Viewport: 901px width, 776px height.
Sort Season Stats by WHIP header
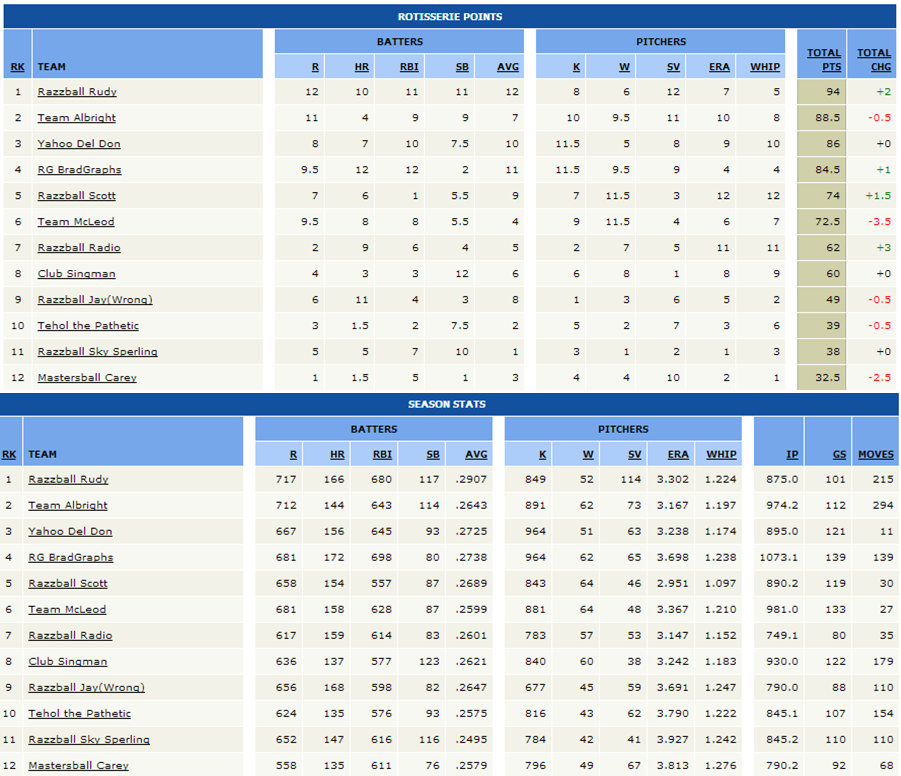click(721, 454)
